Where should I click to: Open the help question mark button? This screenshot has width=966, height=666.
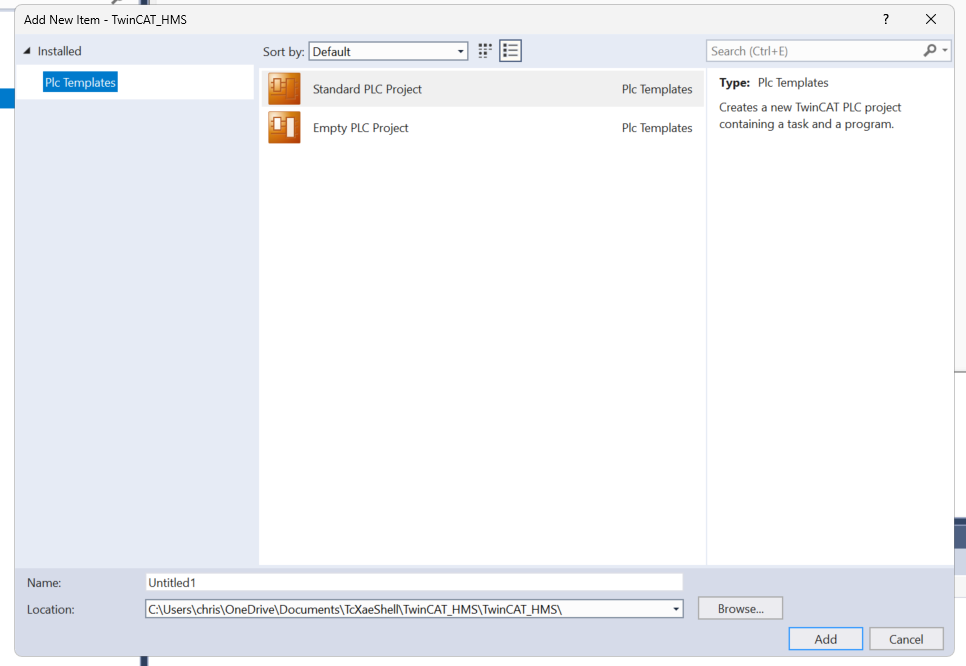tap(885, 19)
